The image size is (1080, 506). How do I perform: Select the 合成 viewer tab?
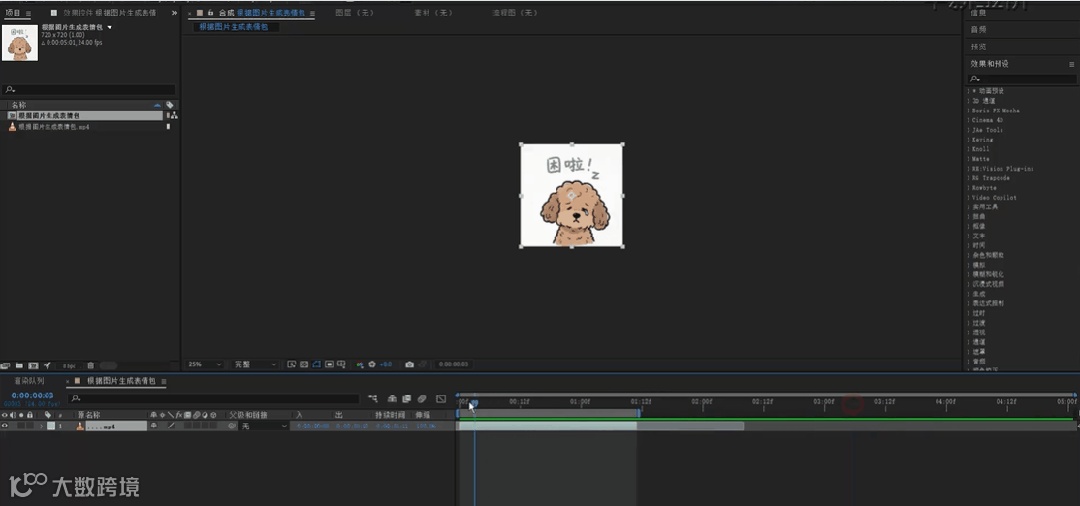tap(262, 13)
